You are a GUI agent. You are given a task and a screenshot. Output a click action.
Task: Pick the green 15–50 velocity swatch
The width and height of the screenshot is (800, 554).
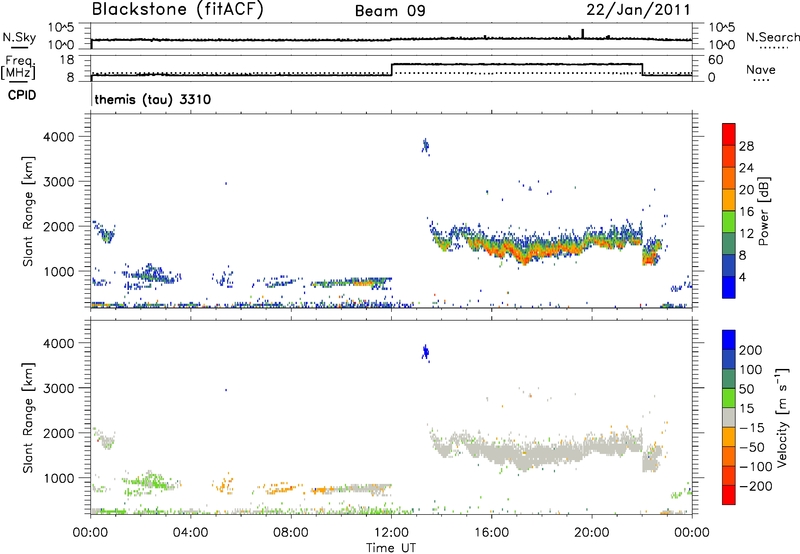coord(729,398)
